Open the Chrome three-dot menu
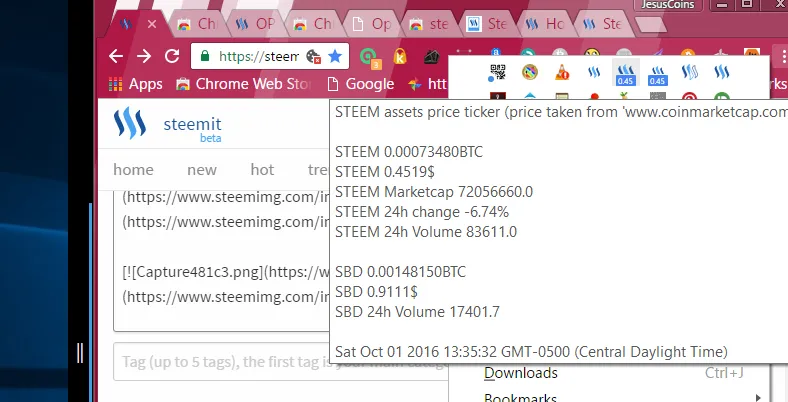 tap(782, 56)
